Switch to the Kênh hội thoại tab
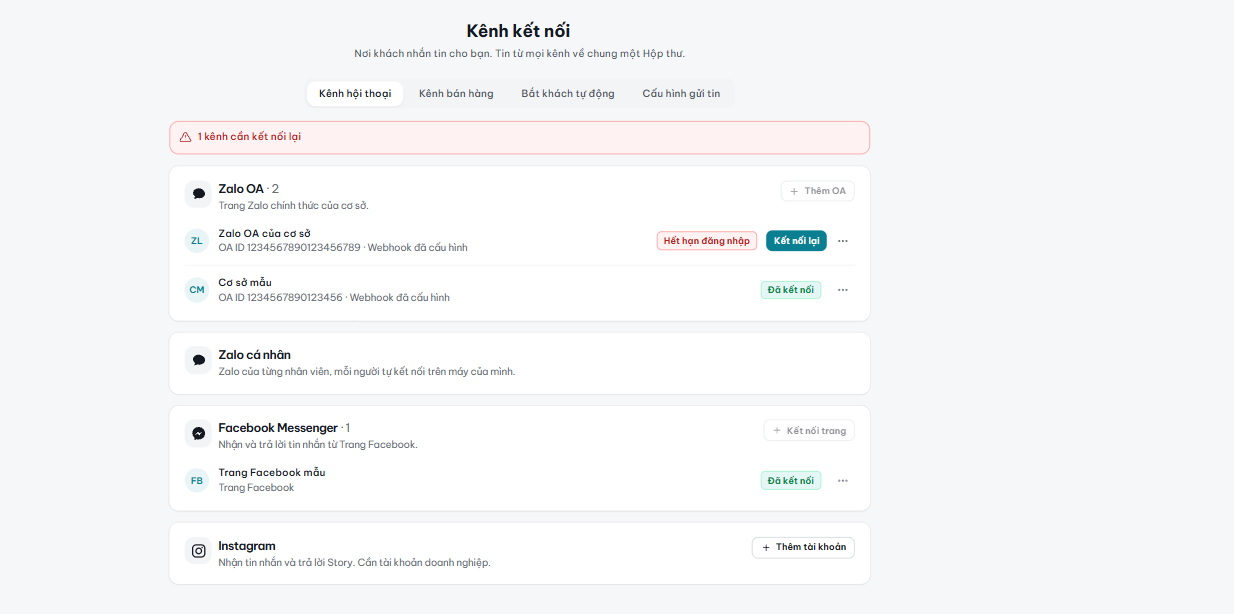Screen dimensions: 1234x614 [355, 94]
